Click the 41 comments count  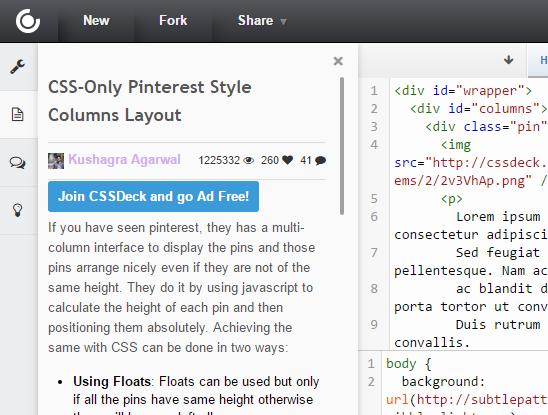pyautogui.click(x=306, y=160)
